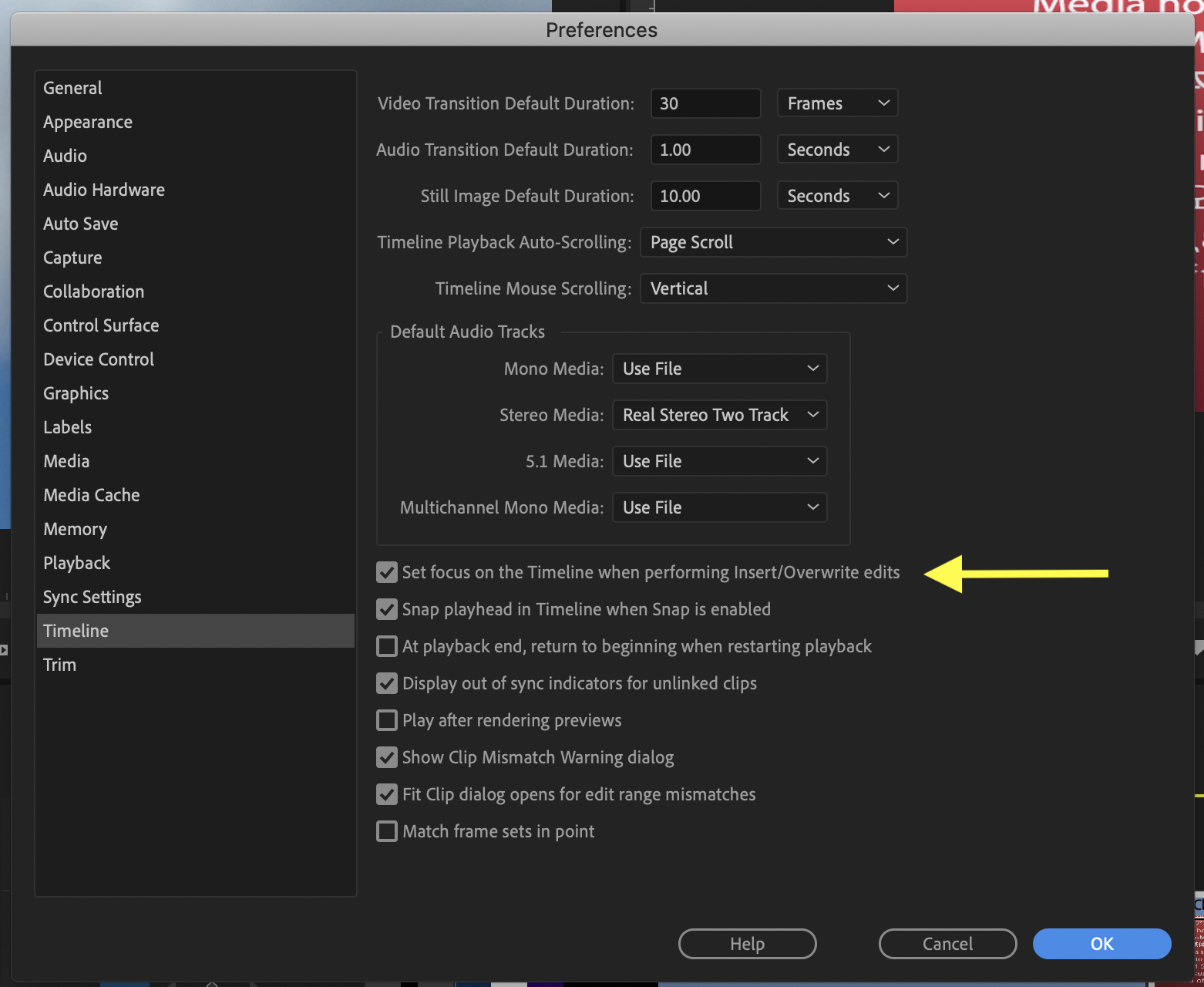Change Video Transition duration units from Frames
The width and height of the screenshot is (1204, 987).
pos(837,103)
